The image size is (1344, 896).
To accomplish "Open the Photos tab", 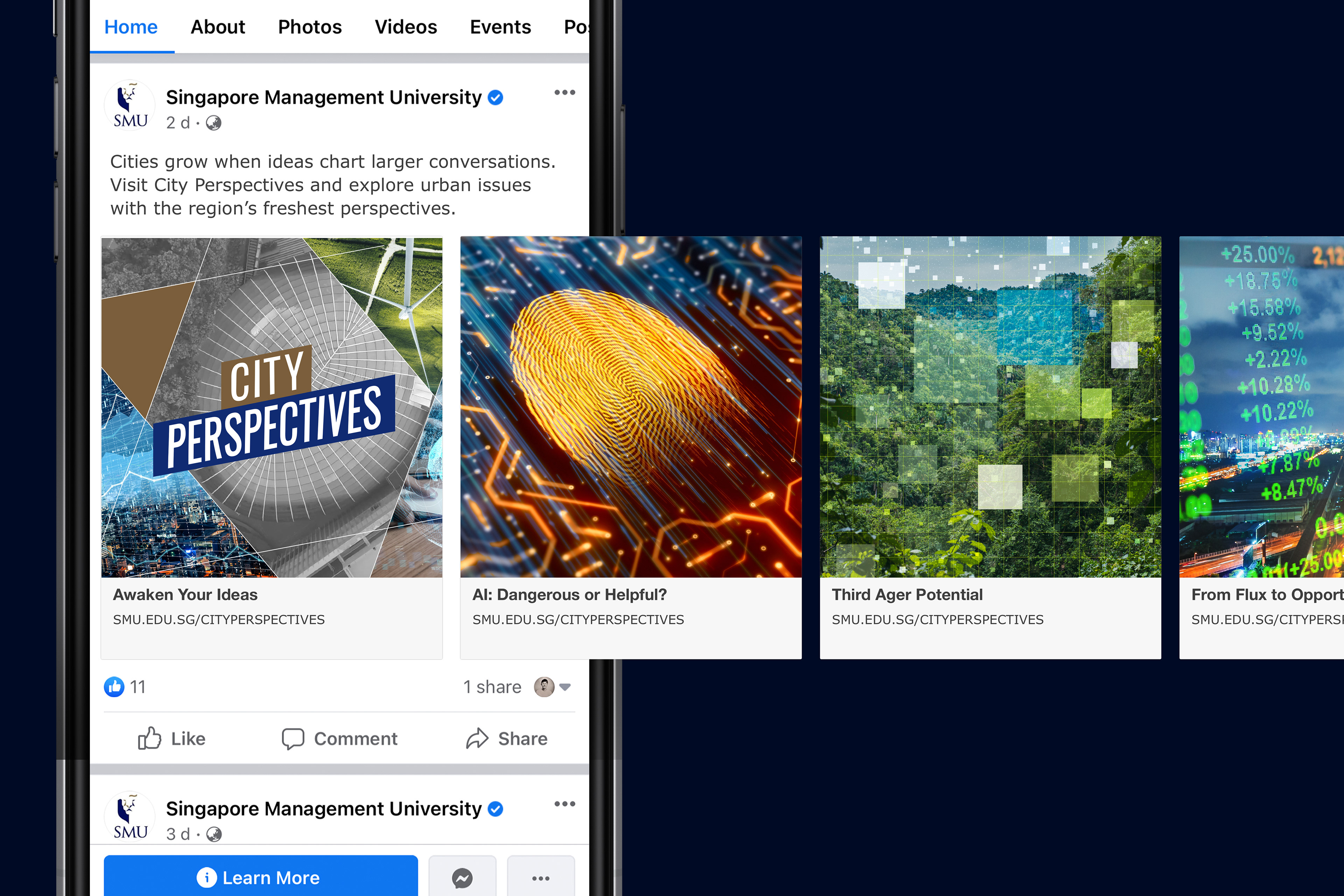I will point(310,27).
